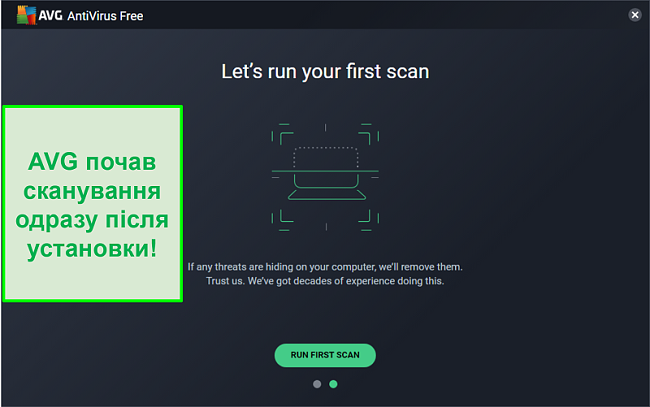650x407 pixels.
Task: Click the AVG logo icon in title bar
Action: coord(27,15)
